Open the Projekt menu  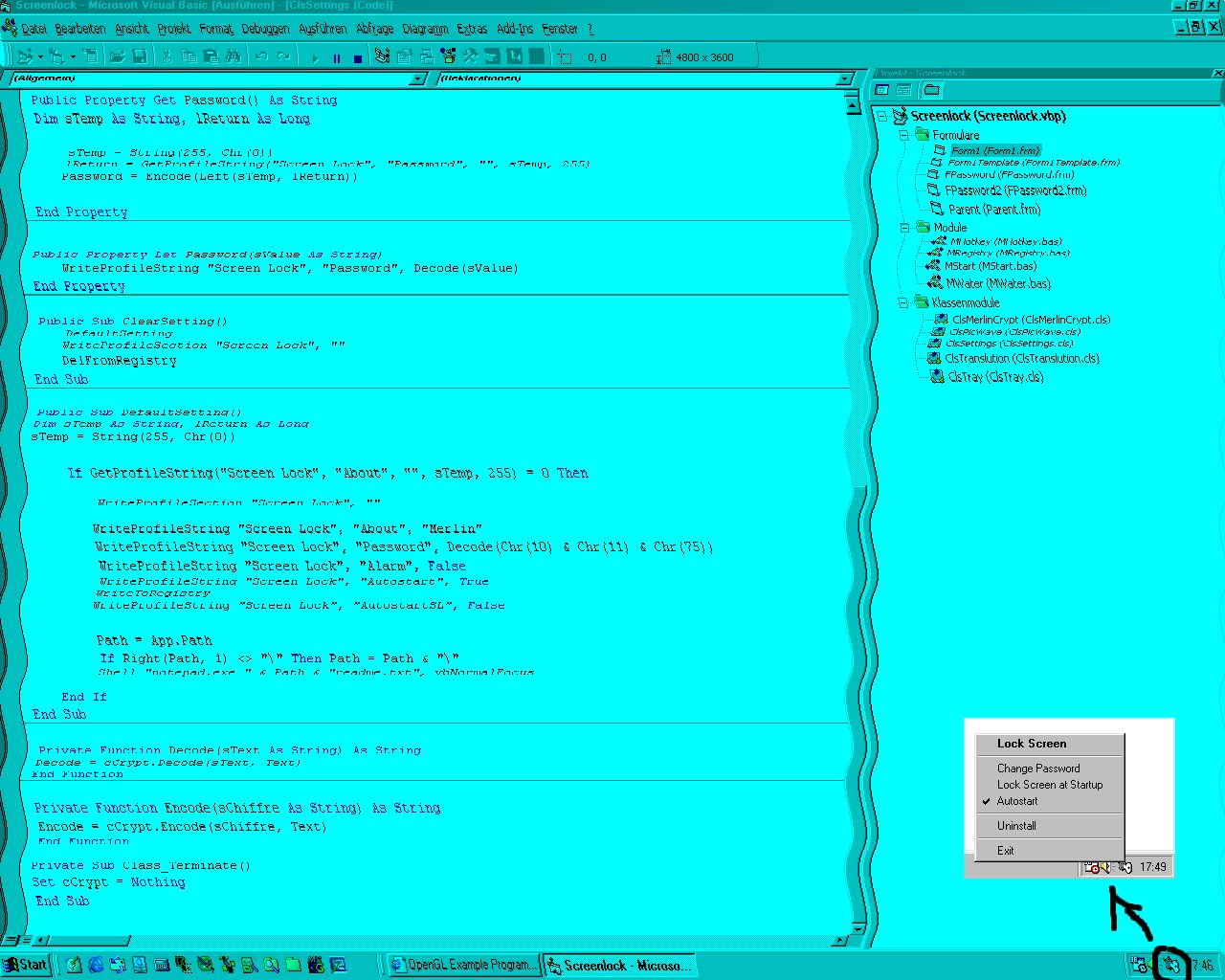[x=174, y=30]
